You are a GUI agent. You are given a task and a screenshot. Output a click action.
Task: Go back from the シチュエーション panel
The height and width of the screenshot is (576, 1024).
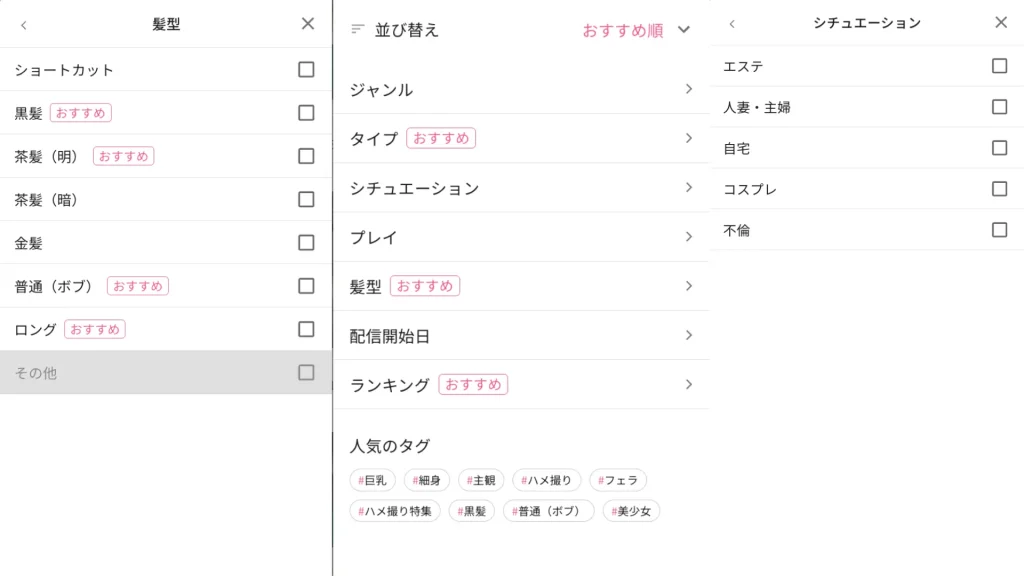pos(732,23)
